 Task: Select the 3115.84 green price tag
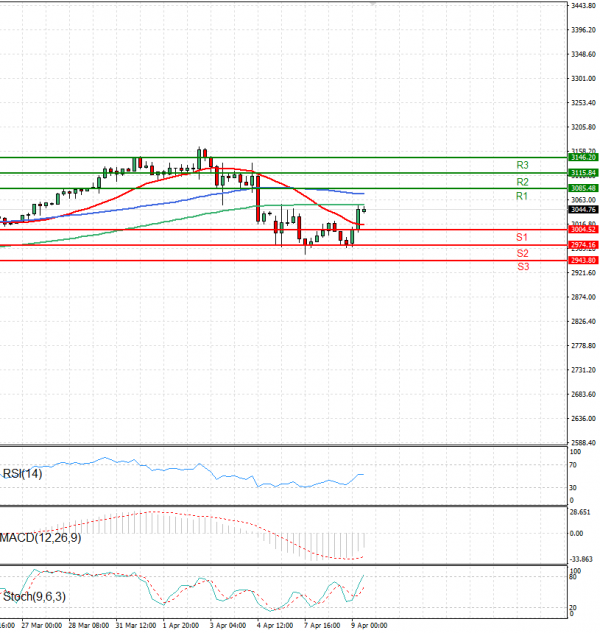coord(583,173)
